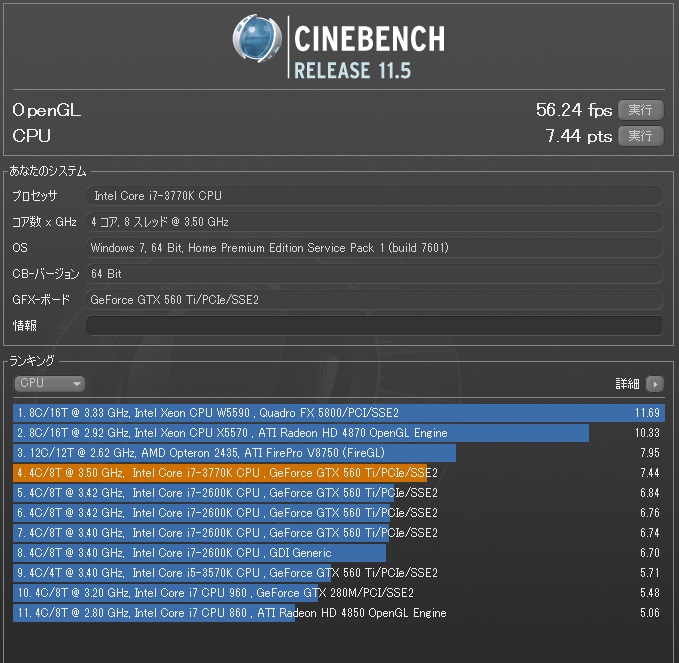Run the OpenGL benchmark with its 実行 button
Viewport: 679px width, 663px height.
(640, 110)
